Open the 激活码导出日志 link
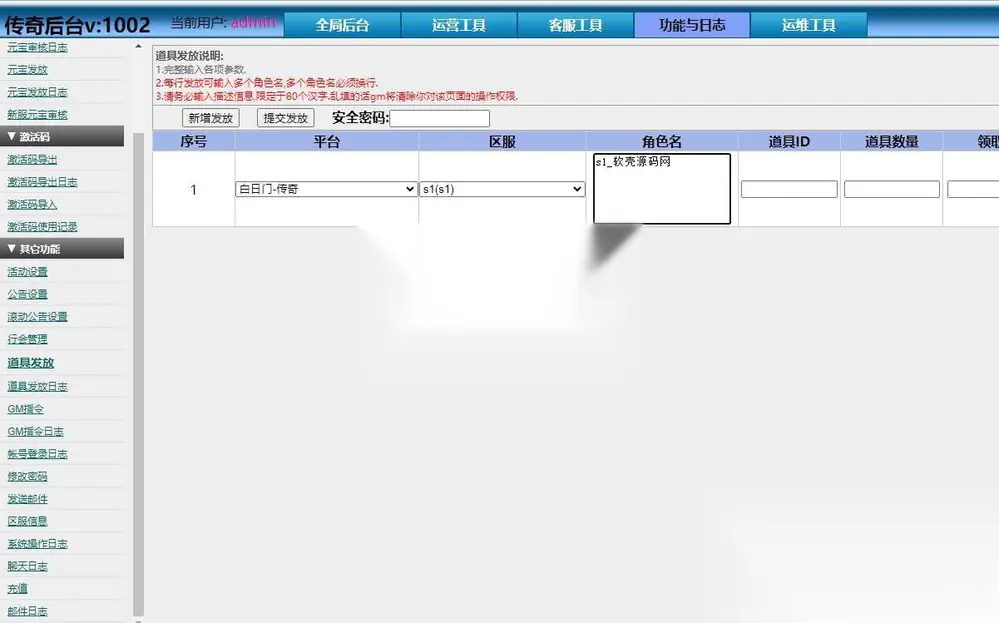The height and width of the screenshot is (623, 999). tap(42, 182)
